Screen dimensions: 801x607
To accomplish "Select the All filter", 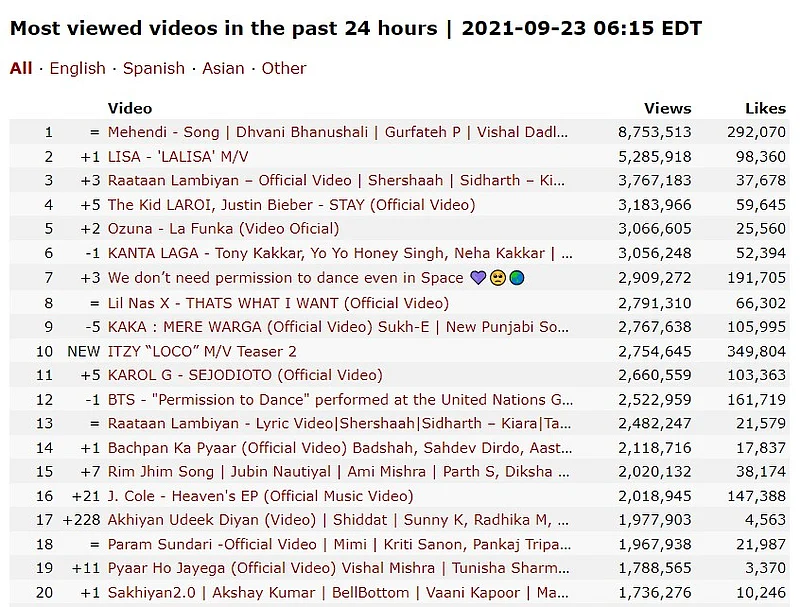I will tap(21, 68).
